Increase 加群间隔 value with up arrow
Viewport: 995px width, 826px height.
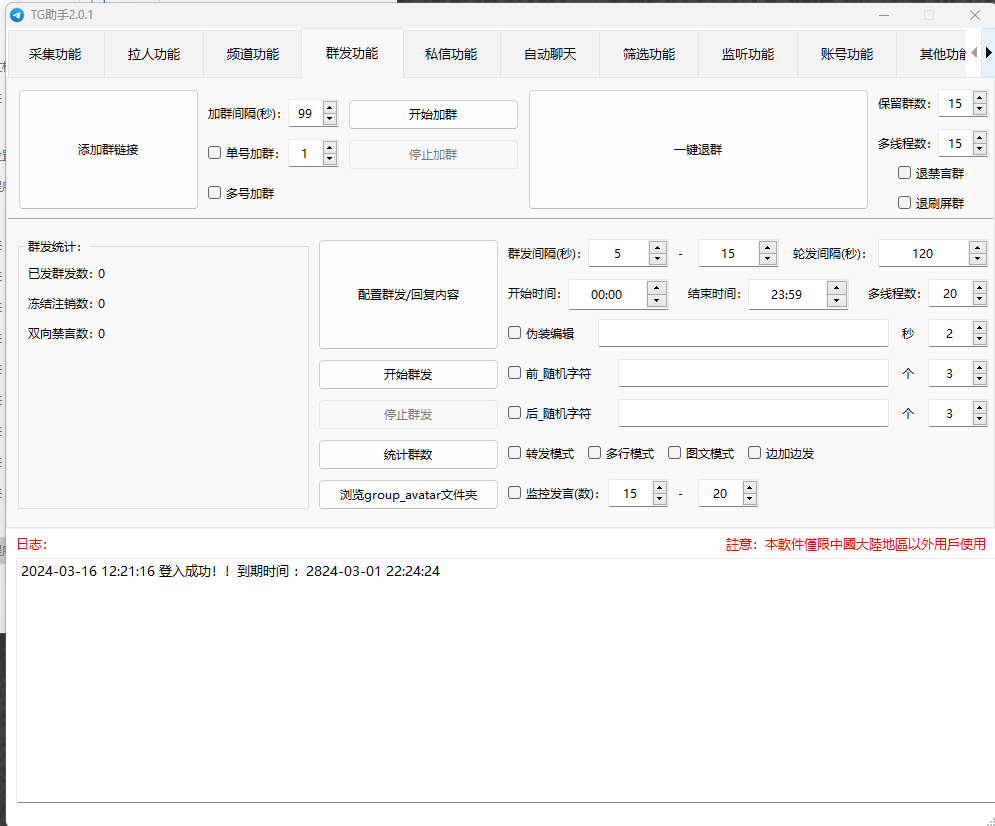[x=330, y=108]
